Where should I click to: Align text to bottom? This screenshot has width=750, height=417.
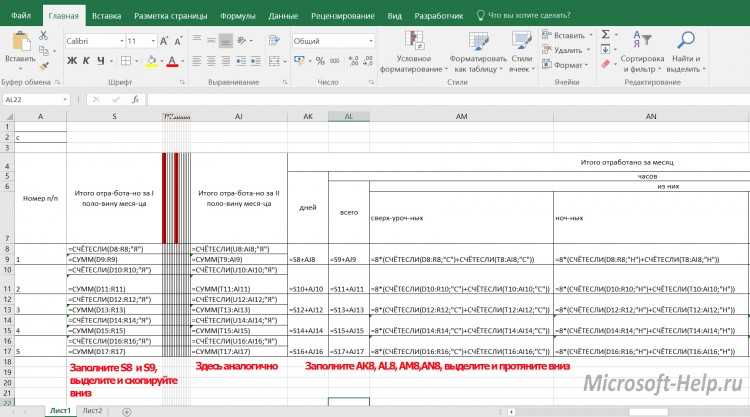coord(225,41)
